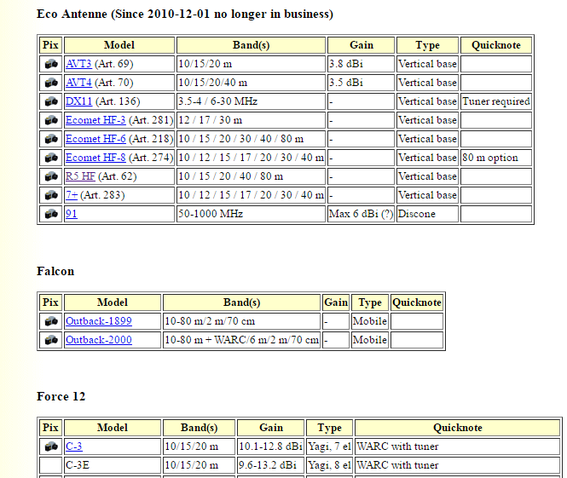Screen dimensions: 567x478
Task: Open the camera icon for Ecomet HF-6
Action: click(x=51, y=139)
